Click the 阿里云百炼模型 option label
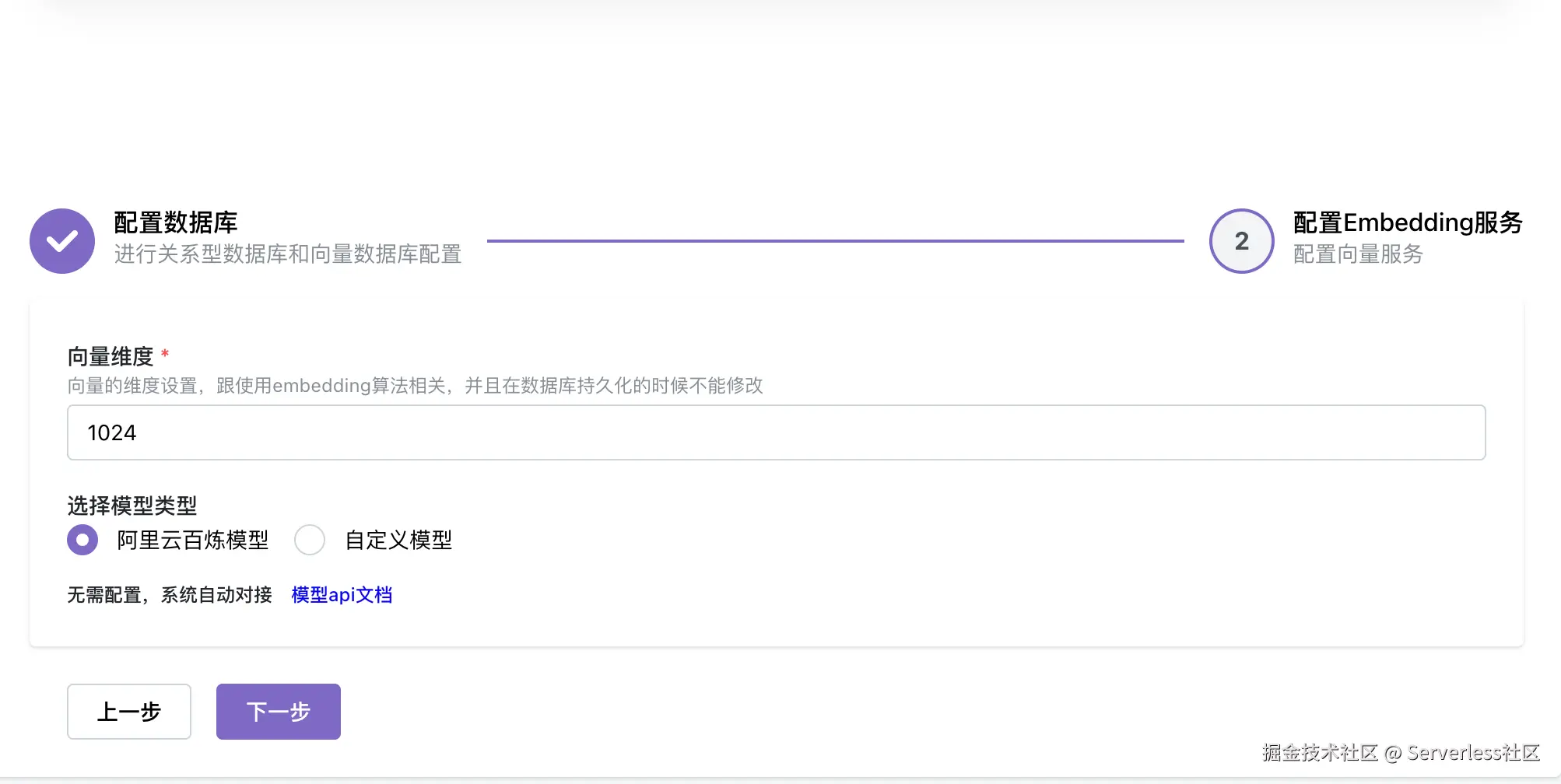The width and height of the screenshot is (1561, 784). tap(192, 540)
